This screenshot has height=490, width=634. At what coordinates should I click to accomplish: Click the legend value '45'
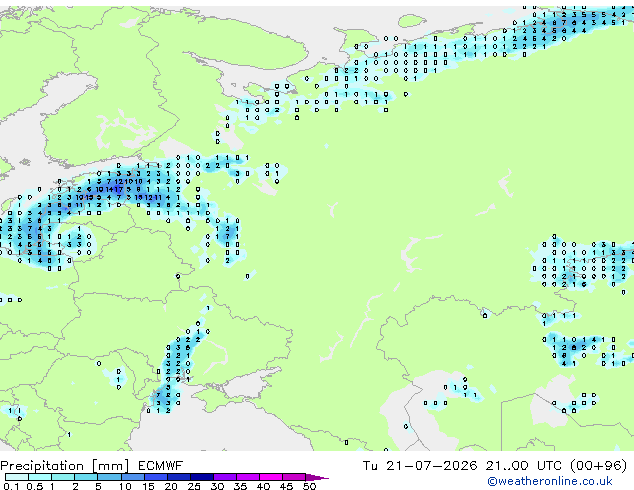pos(286,486)
